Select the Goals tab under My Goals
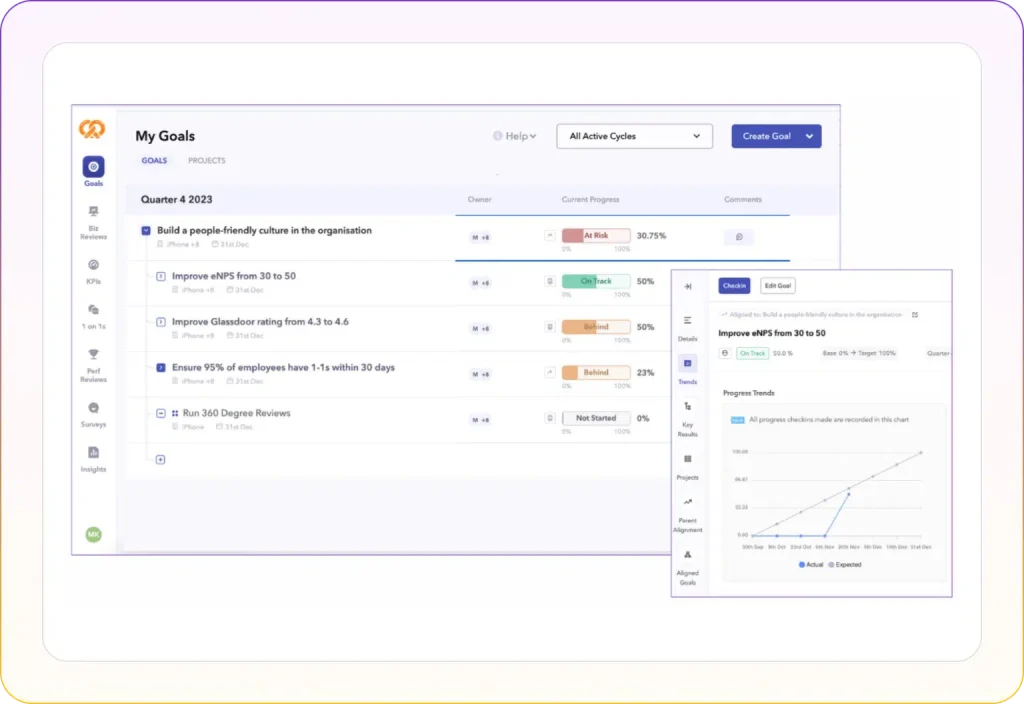 pyautogui.click(x=154, y=161)
